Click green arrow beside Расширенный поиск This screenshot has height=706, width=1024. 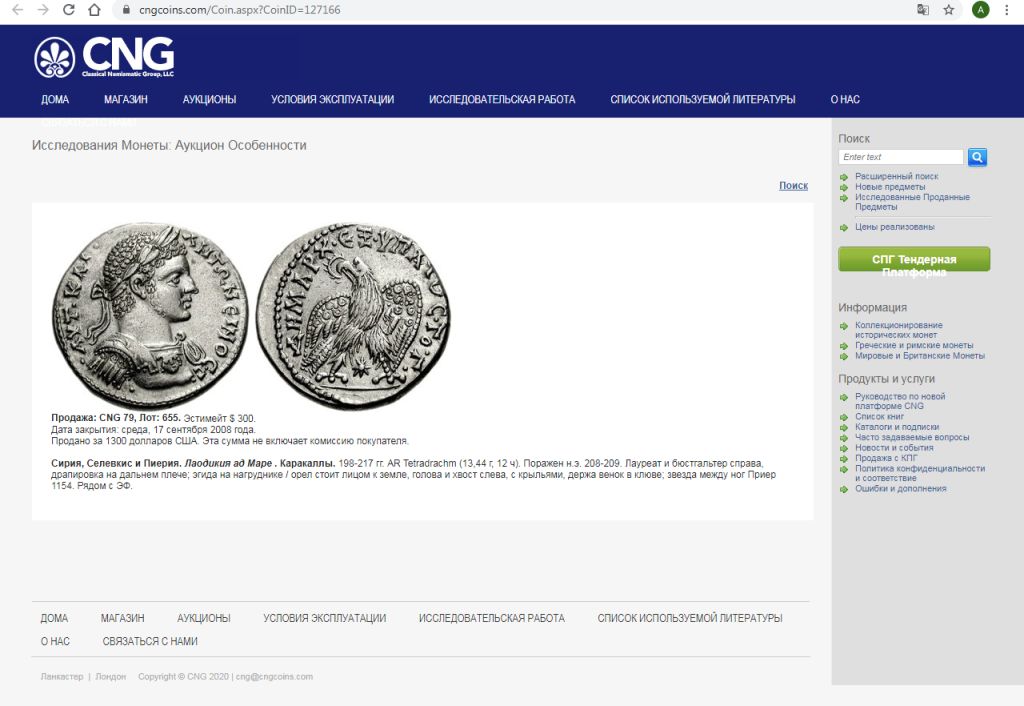tap(844, 177)
